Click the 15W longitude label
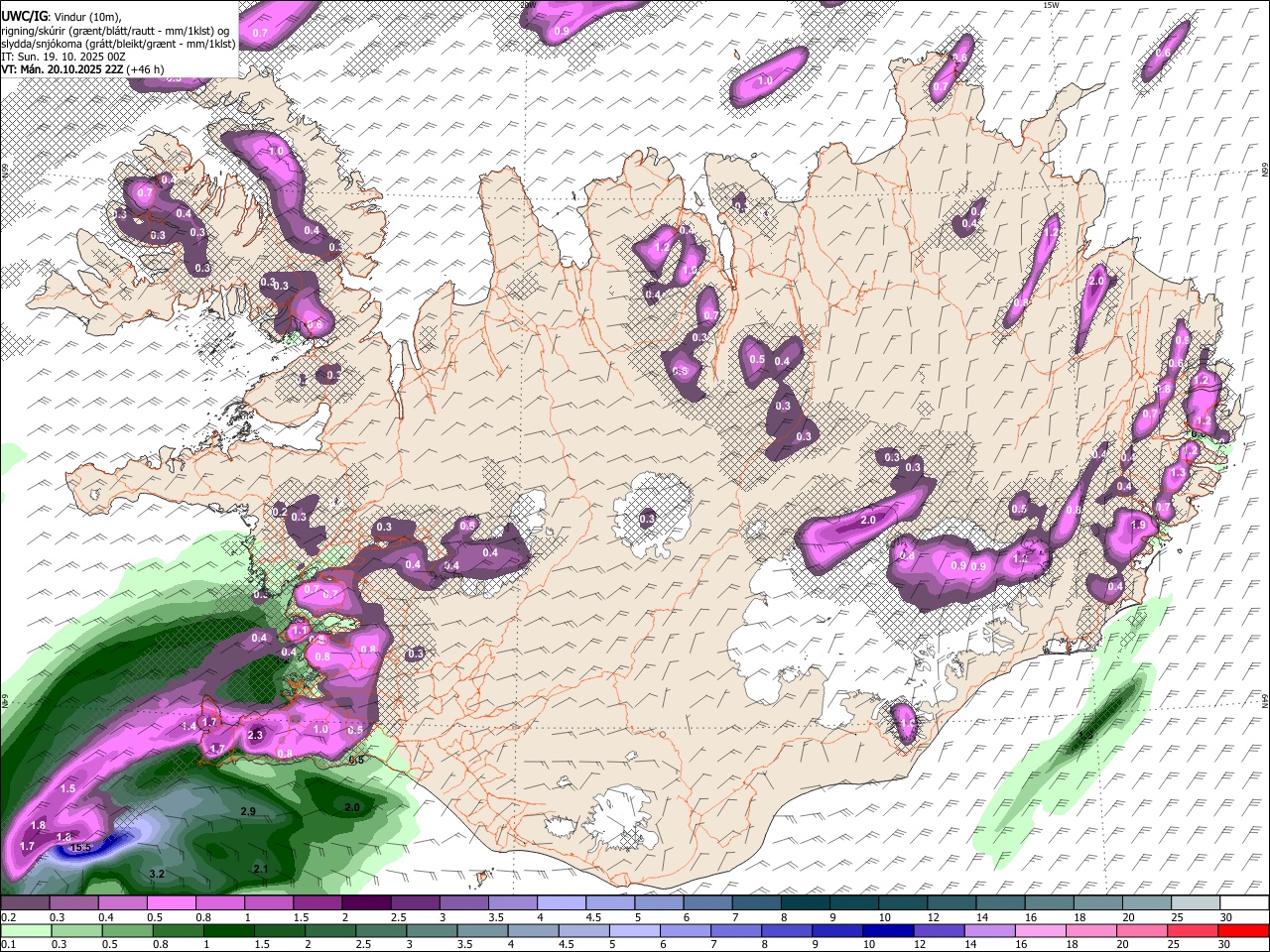This screenshot has width=1270, height=952. tap(1051, 5)
